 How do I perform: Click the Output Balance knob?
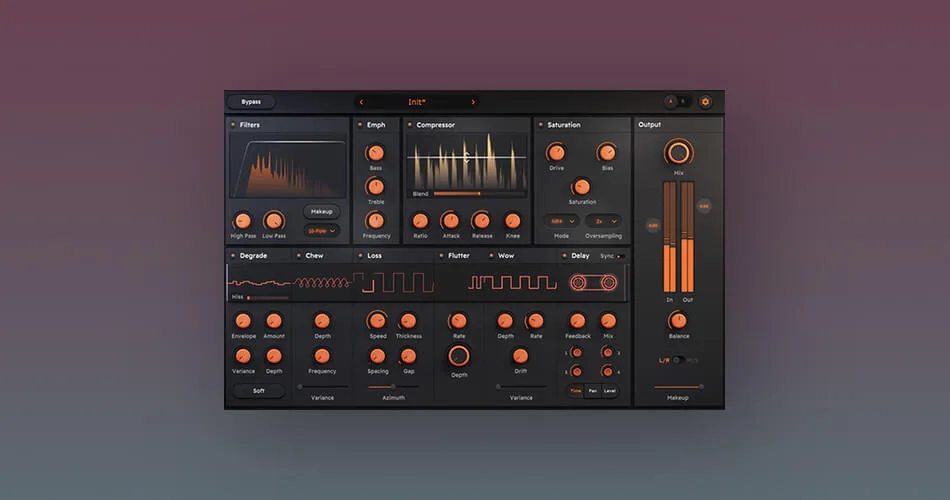678,321
